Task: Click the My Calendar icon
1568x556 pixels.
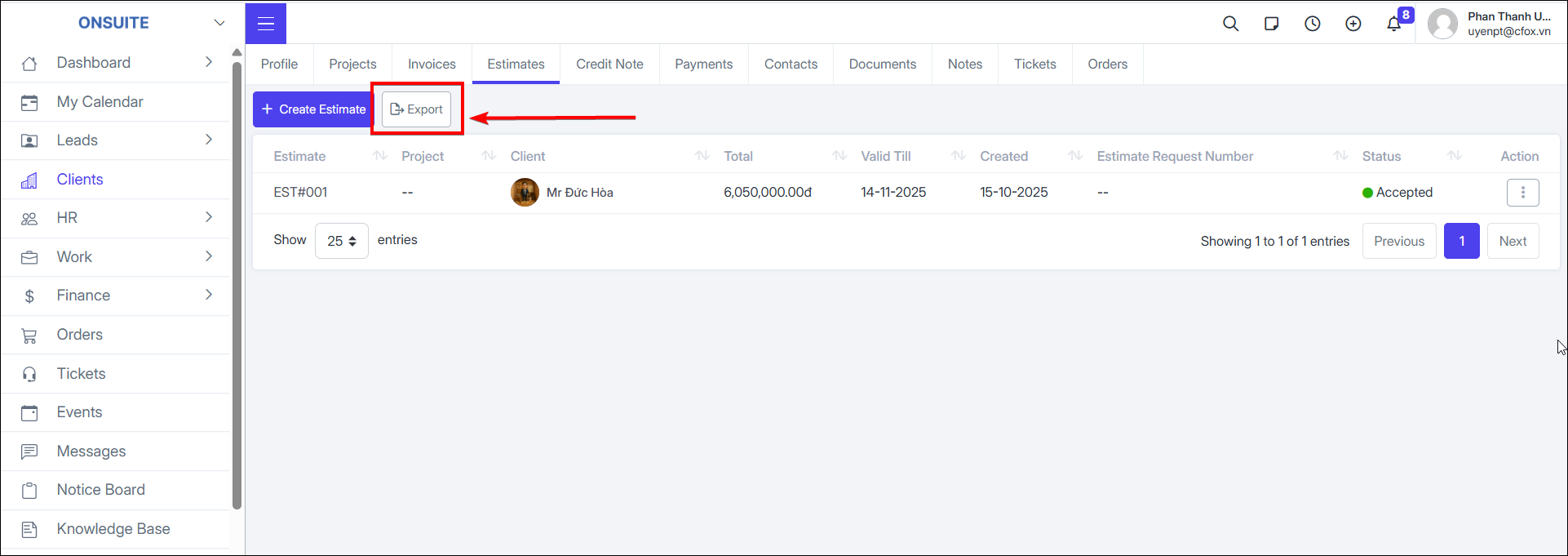Action: (29, 102)
